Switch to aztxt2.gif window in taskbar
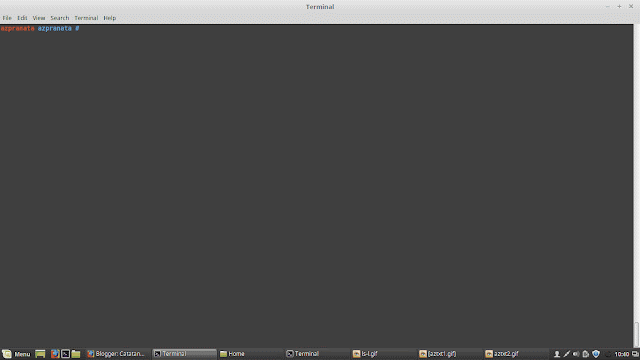The width and height of the screenshot is (640, 360). pos(516,354)
